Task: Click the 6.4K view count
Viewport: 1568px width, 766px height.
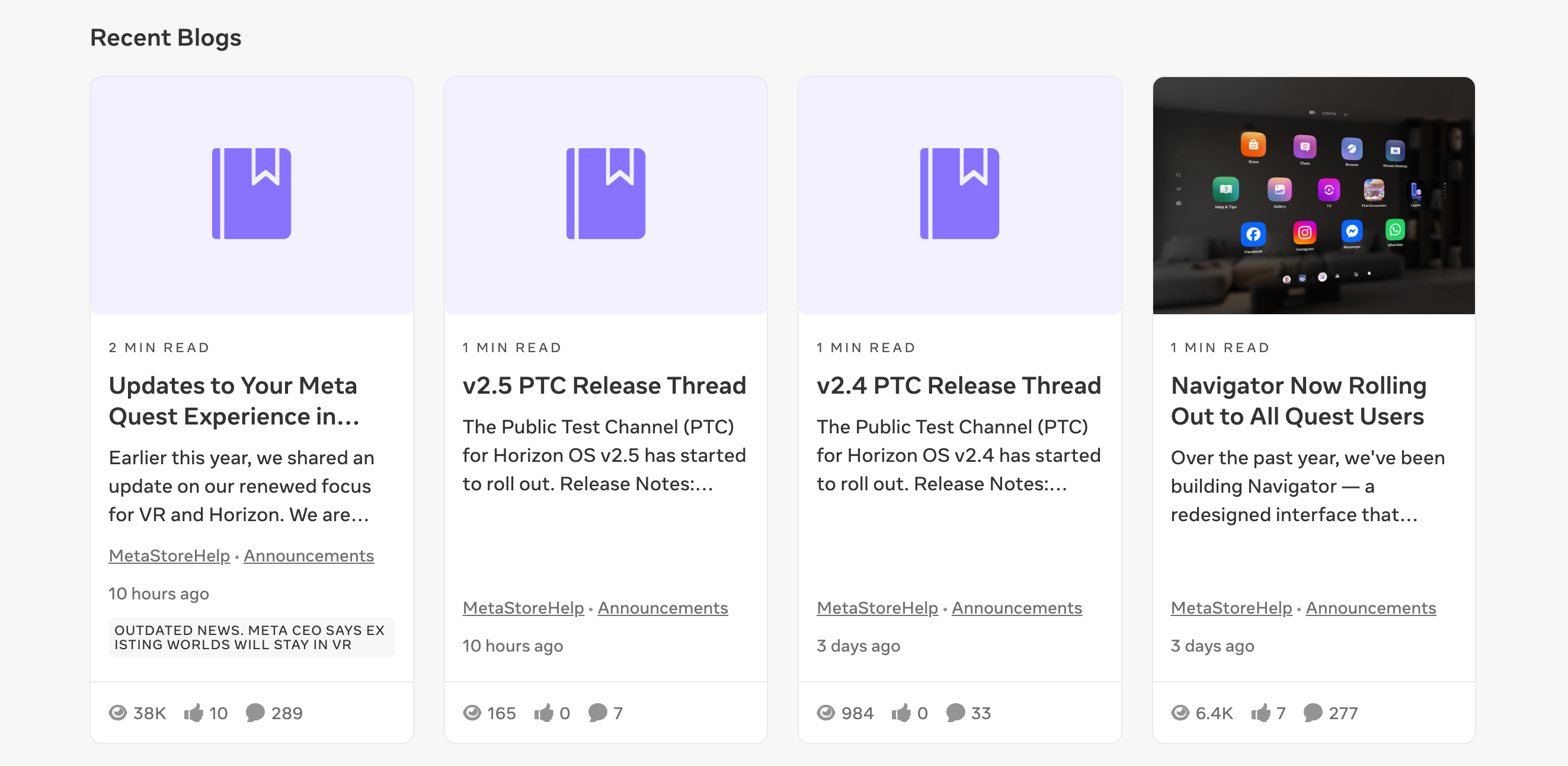Action: pyautogui.click(x=1214, y=713)
